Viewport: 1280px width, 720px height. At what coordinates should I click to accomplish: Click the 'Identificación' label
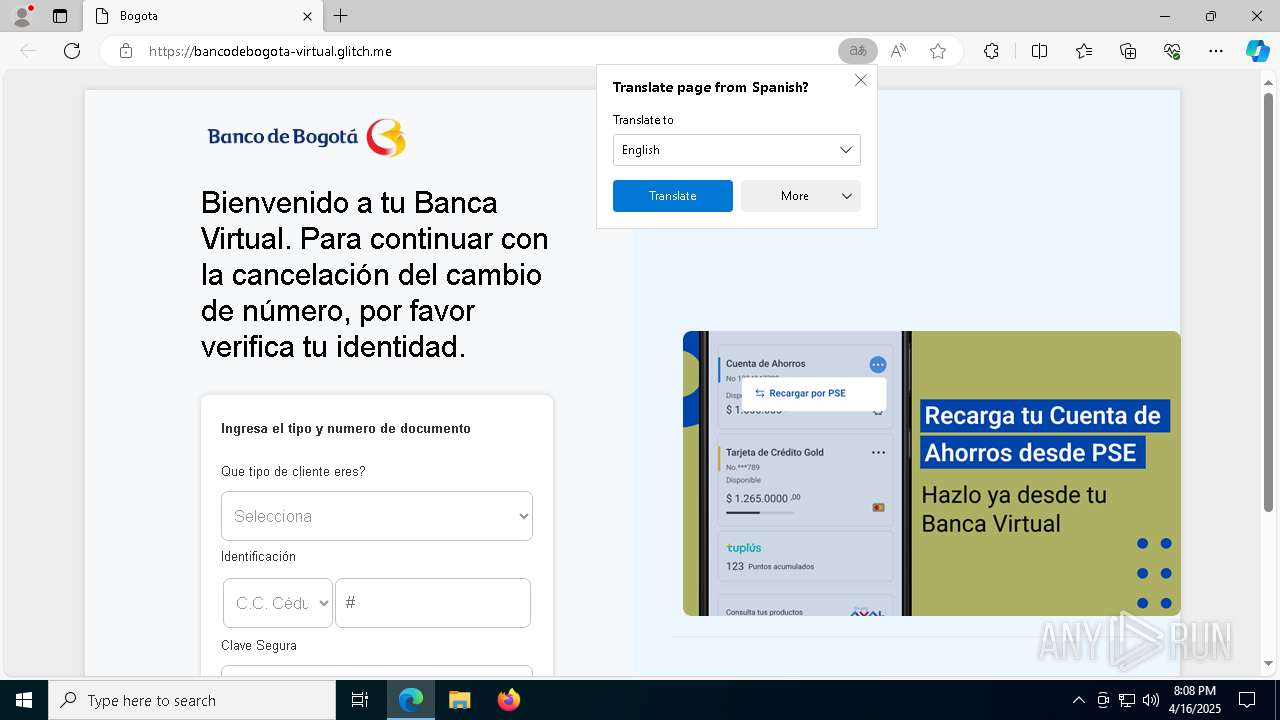pos(258,556)
